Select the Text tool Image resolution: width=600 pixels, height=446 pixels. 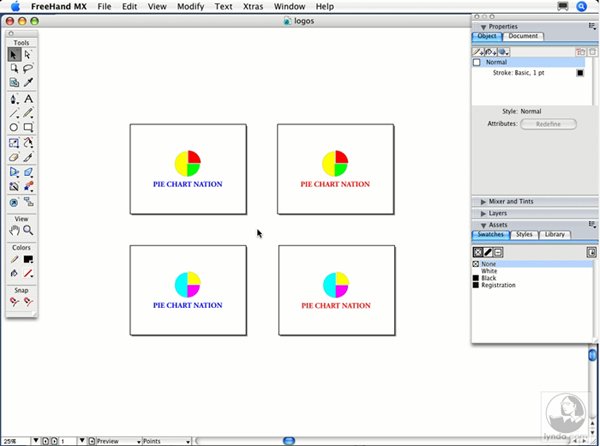click(x=29, y=99)
